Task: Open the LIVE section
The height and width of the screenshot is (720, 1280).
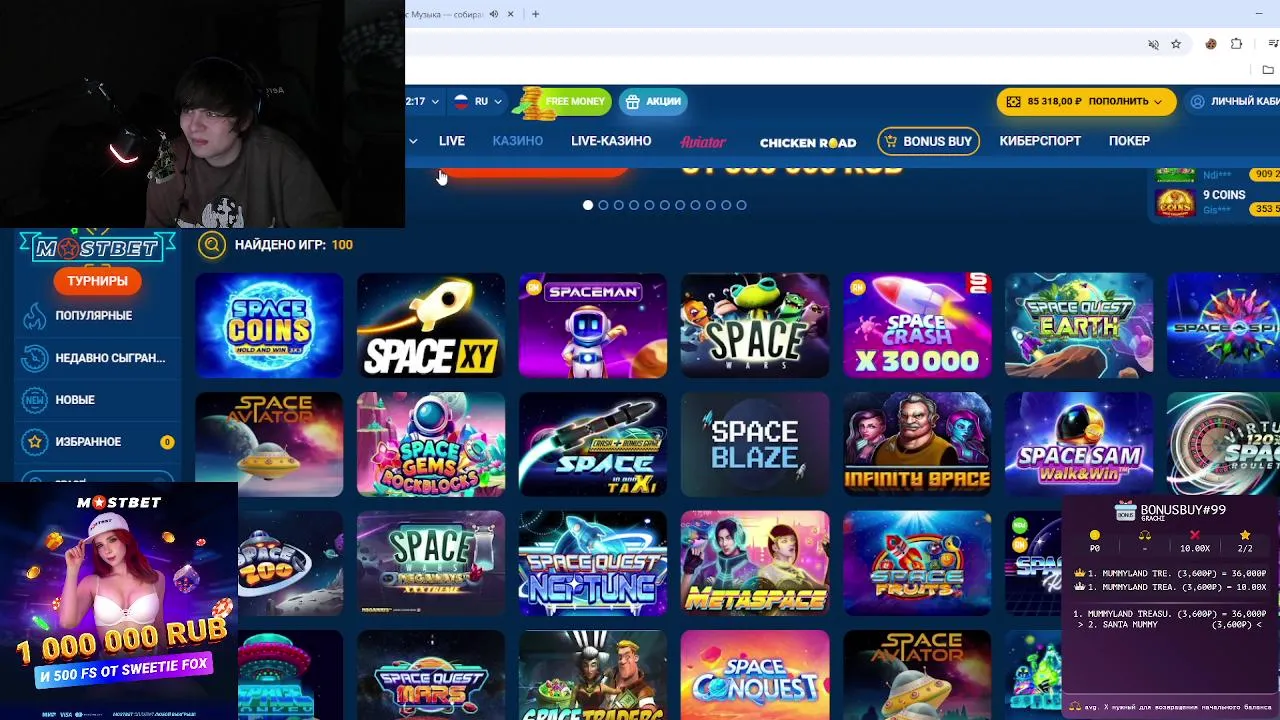Action: coord(452,141)
